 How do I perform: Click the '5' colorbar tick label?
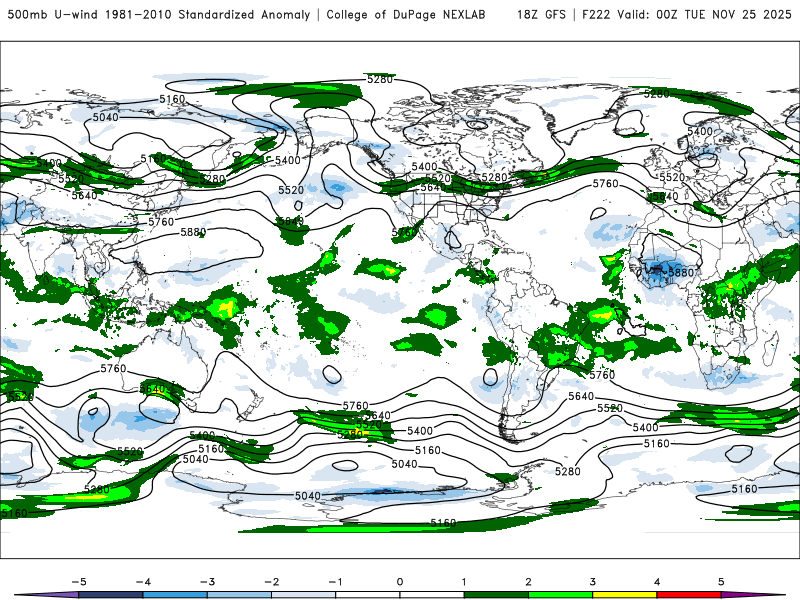(721, 582)
